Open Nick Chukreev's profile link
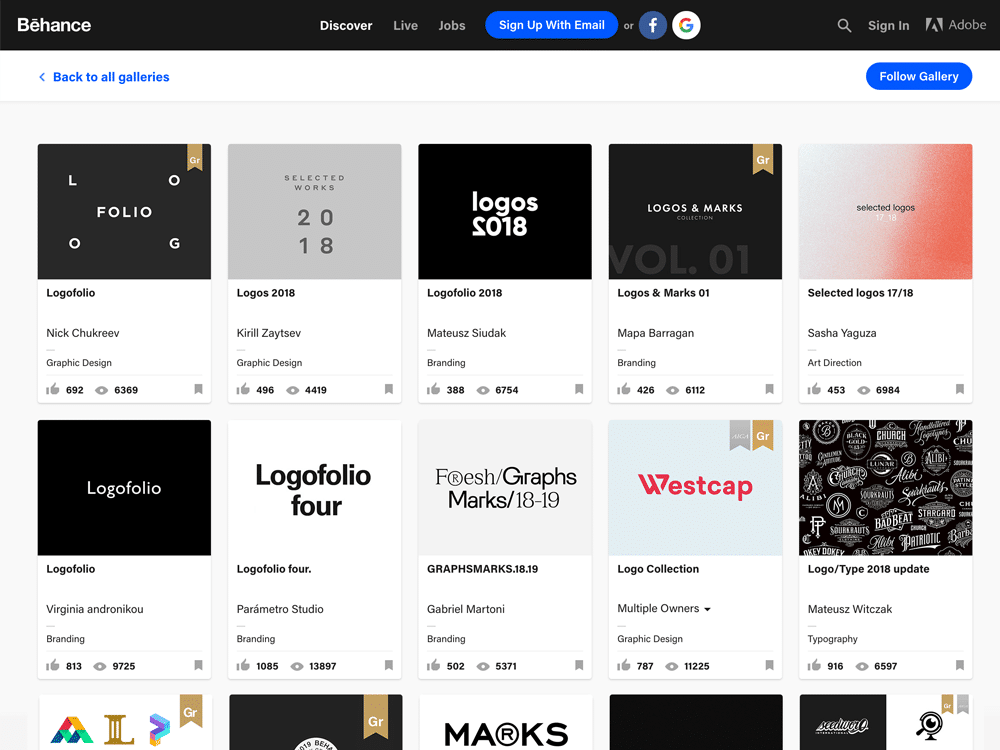Image resolution: width=1000 pixels, height=750 pixels. (83, 333)
